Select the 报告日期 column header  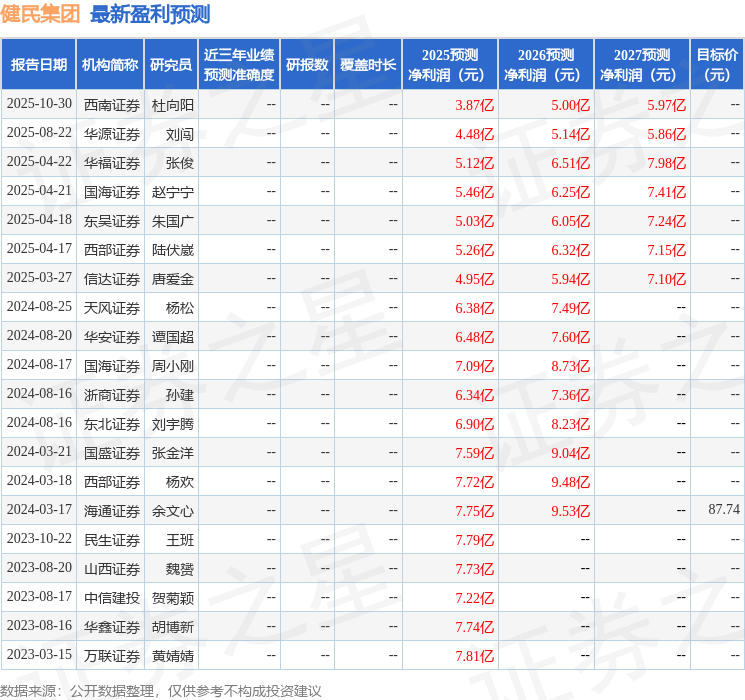pyautogui.click(x=39, y=65)
